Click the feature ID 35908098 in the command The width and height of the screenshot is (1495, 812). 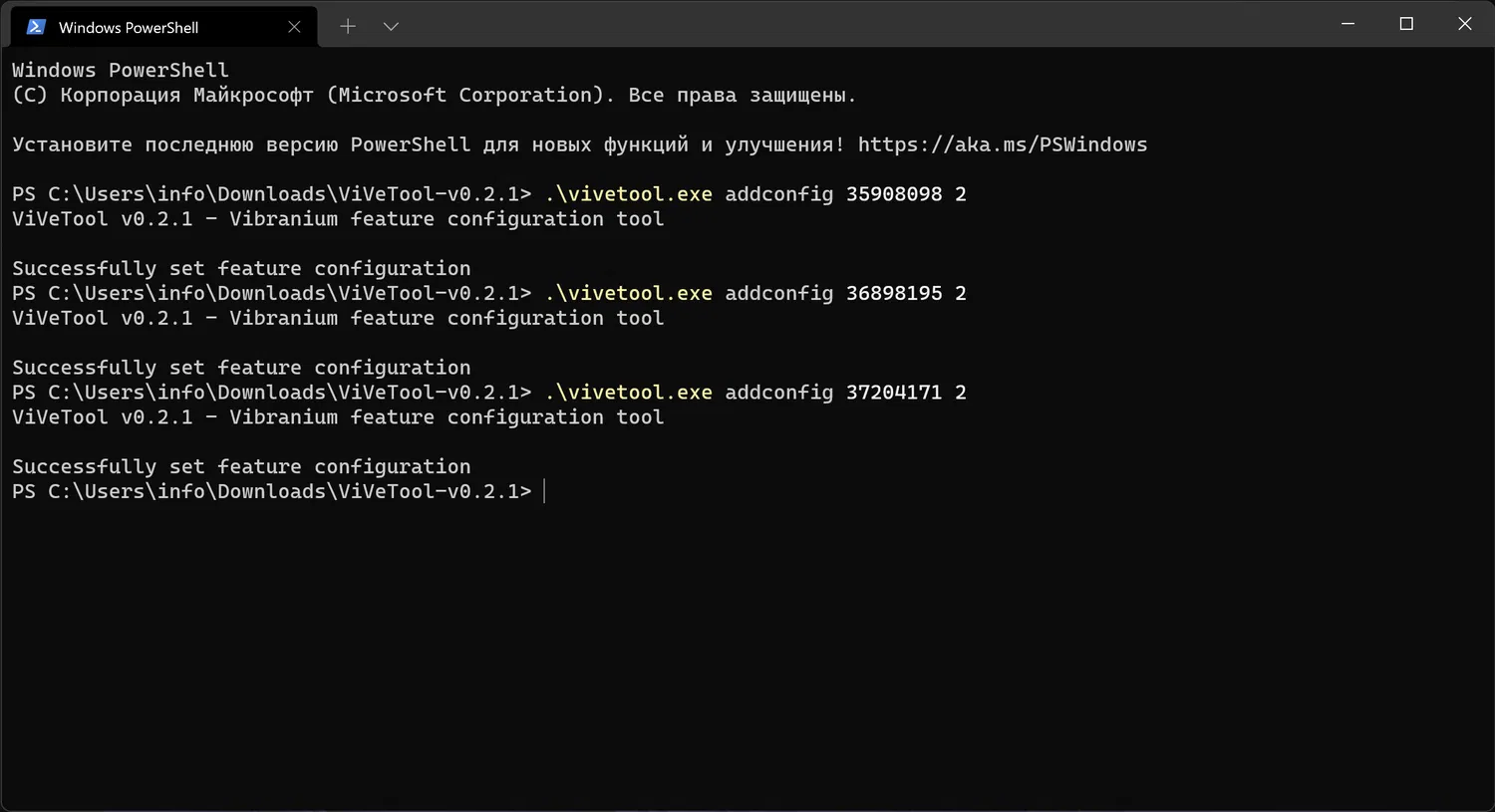[x=893, y=194]
